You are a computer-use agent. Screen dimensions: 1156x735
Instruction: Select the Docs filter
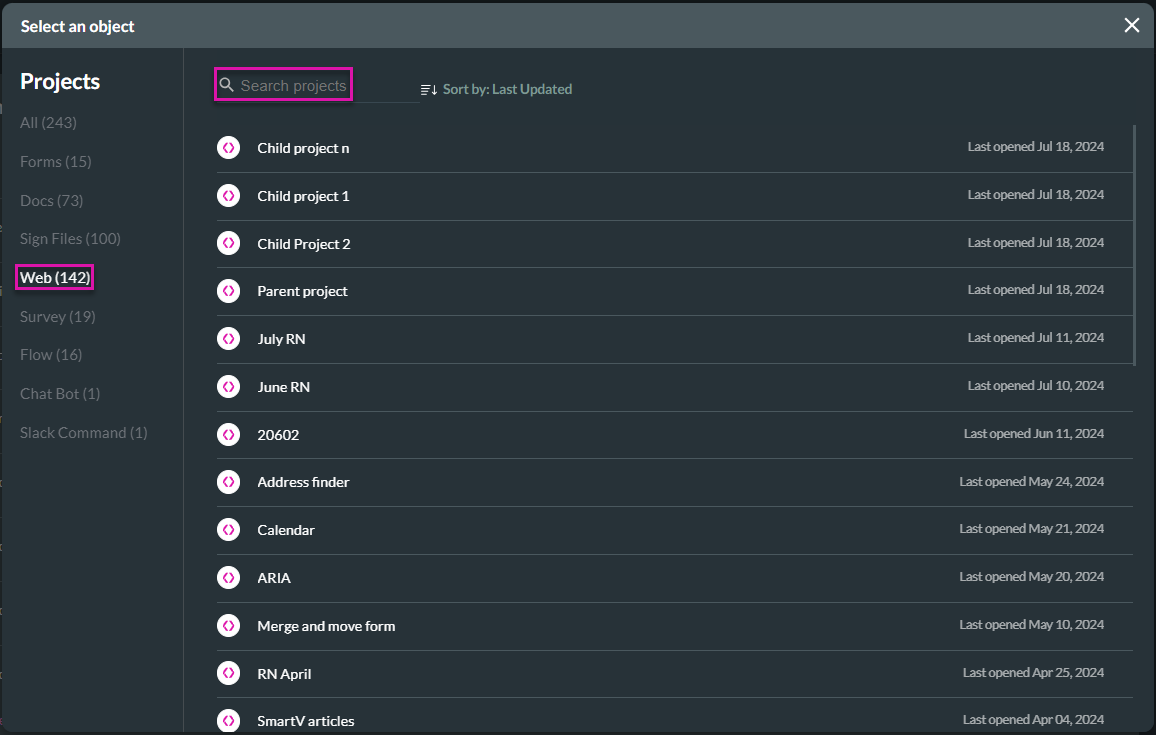tap(51, 200)
